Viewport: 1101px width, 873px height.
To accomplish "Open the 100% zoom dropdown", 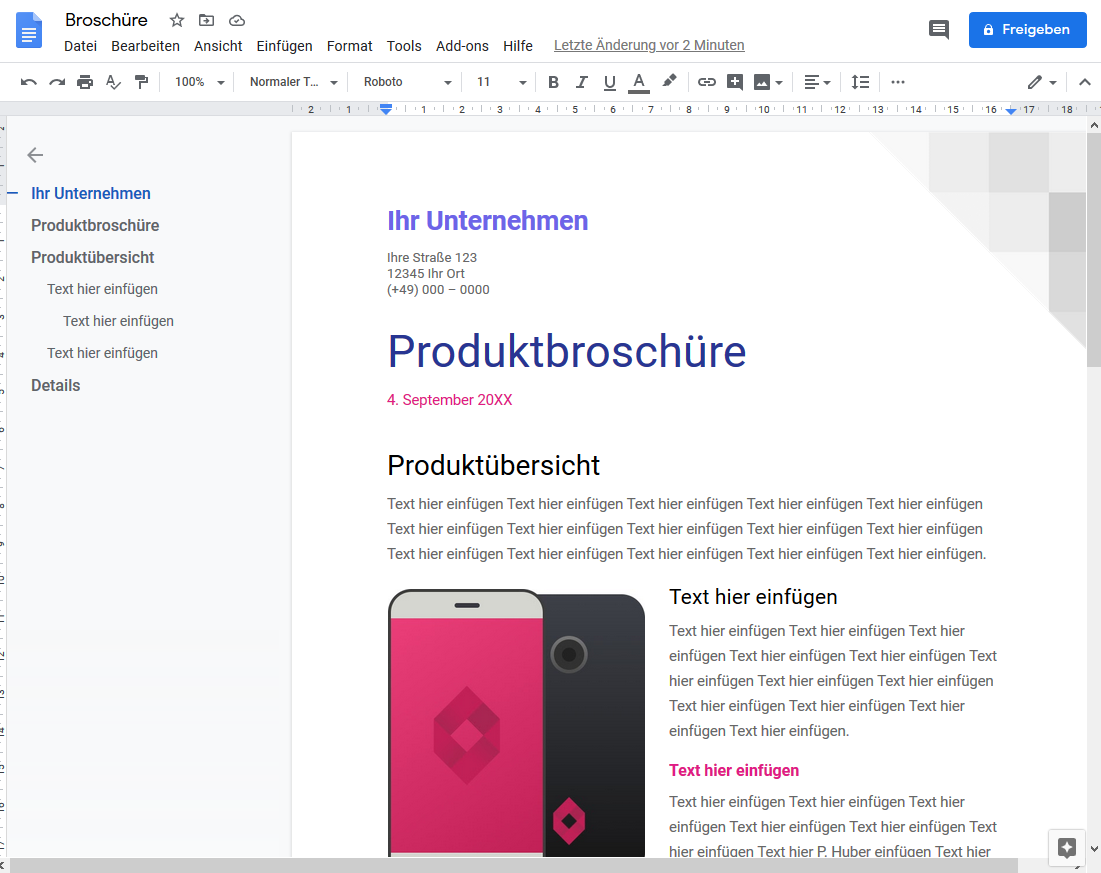I will click(199, 82).
